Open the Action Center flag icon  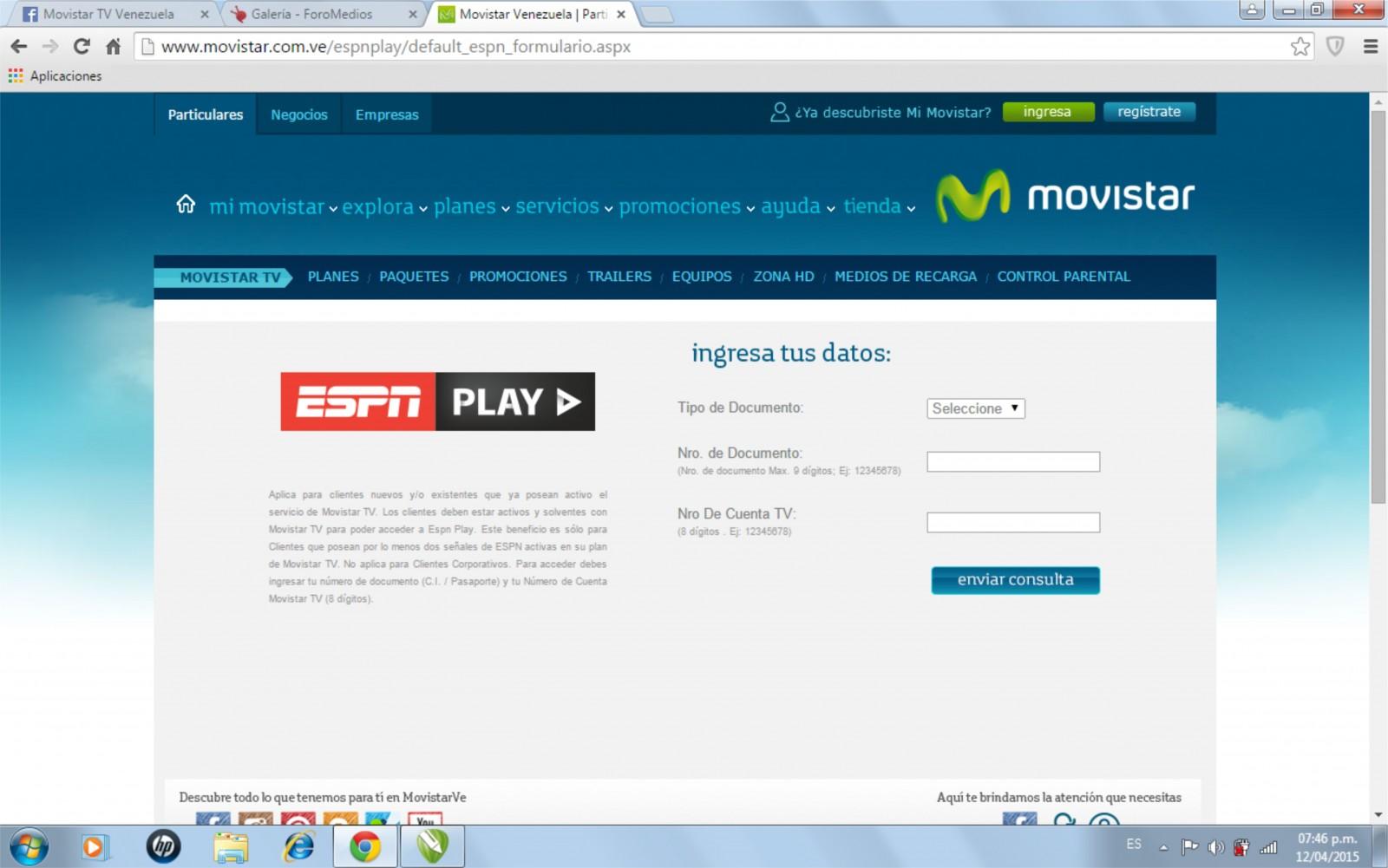1189,847
